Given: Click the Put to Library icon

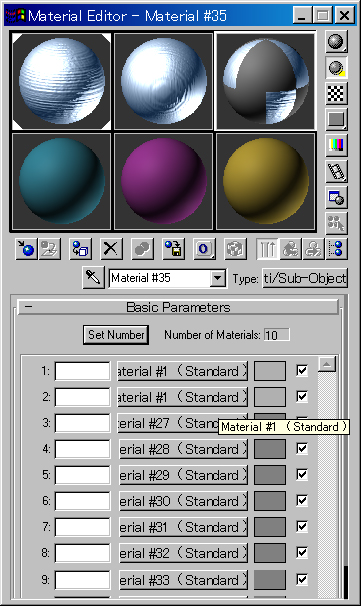Looking at the screenshot, I should 173,249.
